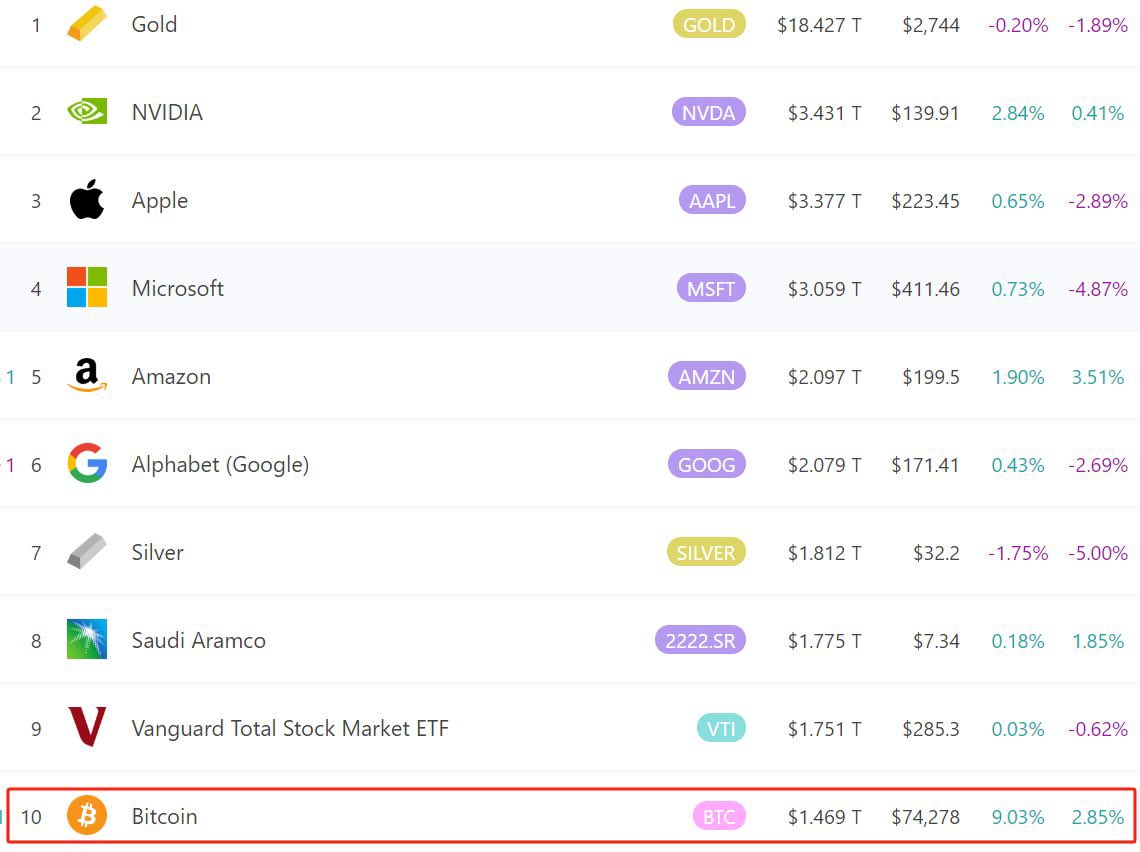This screenshot has width=1140, height=852.
Task: Click the Apple logo icon
Action: point(87,199)
